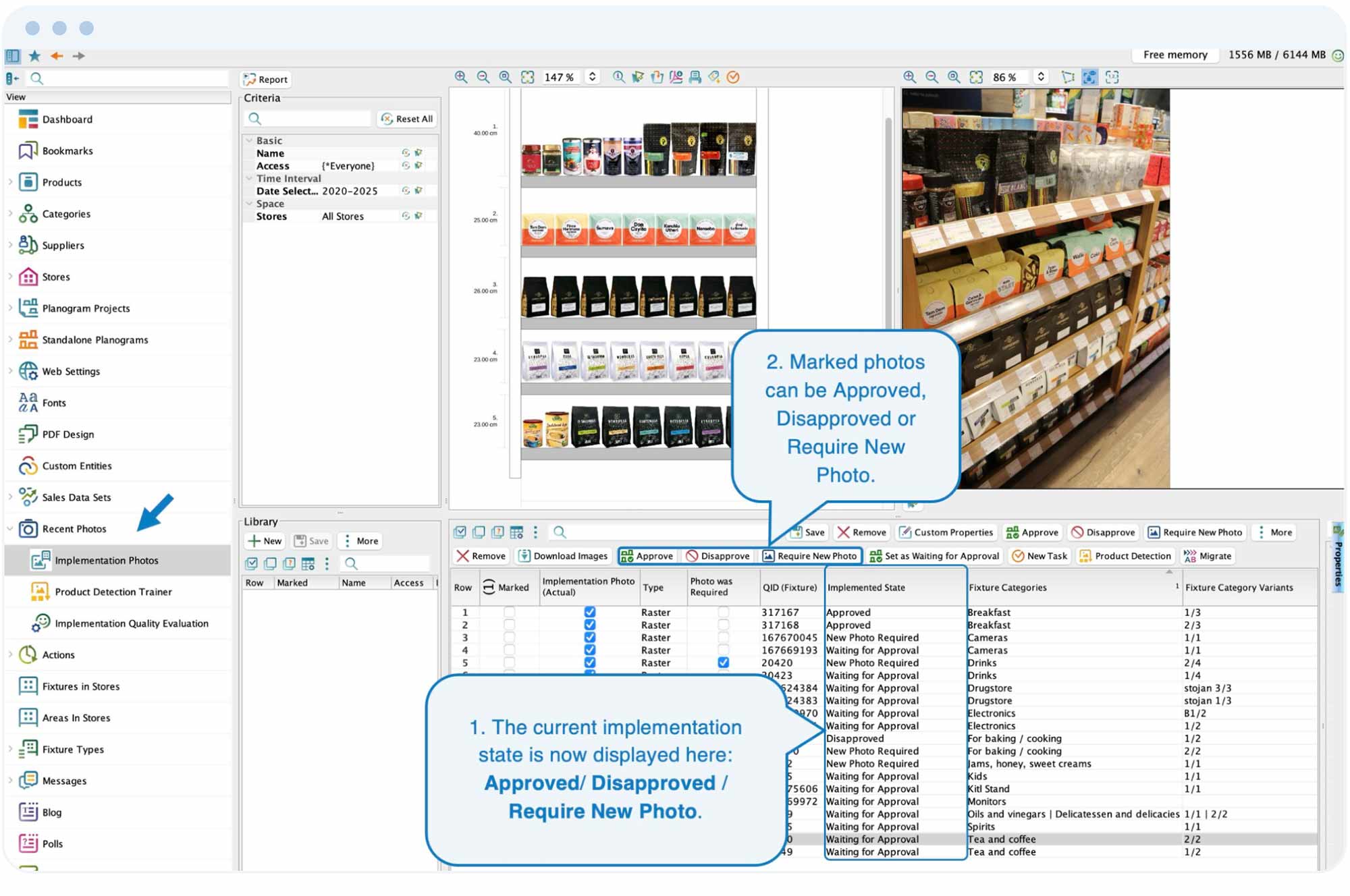The width and height of the screenshot is (1350, 896).
Task: Open the More menu in photos toolbar
Action: click(1274, 532)
